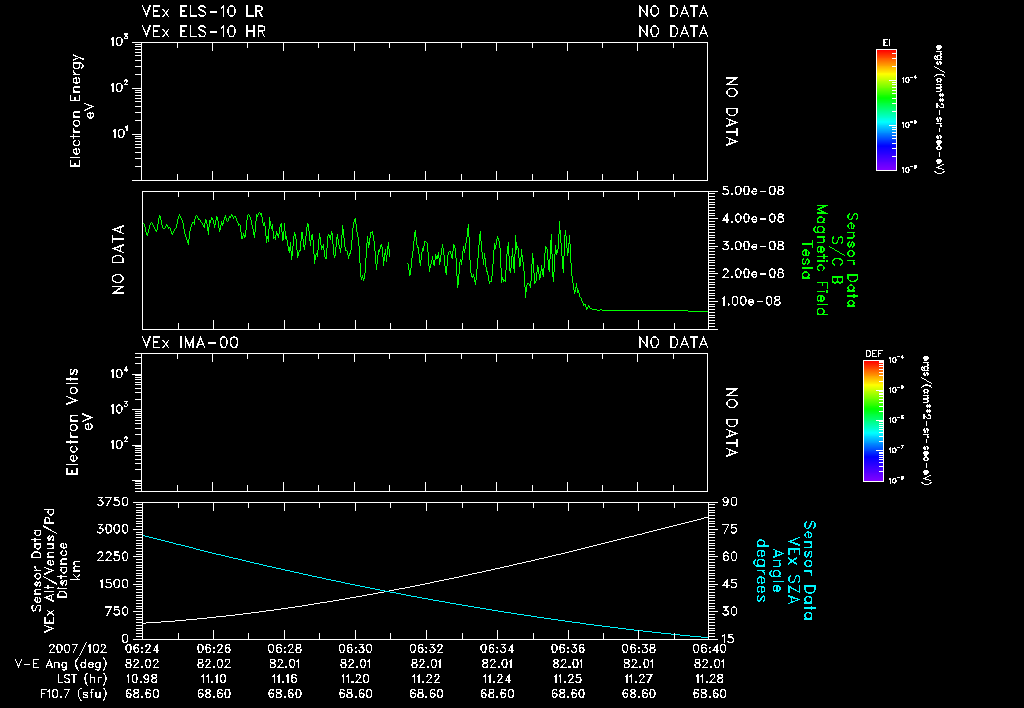Click the 'F10.7 (sfu)' row label
The image size is (1024, 708).
coord(73,694)
